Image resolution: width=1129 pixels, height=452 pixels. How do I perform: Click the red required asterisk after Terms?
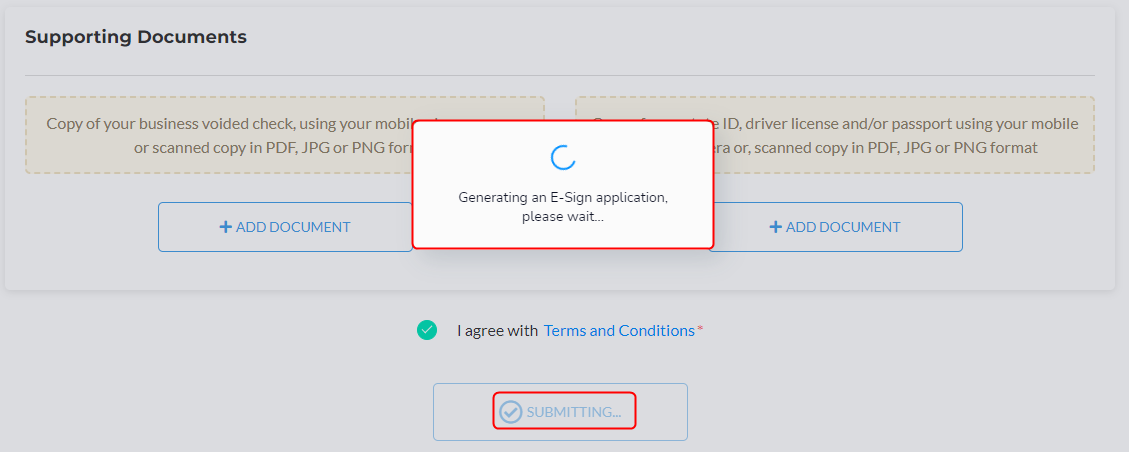pos(700,329)
